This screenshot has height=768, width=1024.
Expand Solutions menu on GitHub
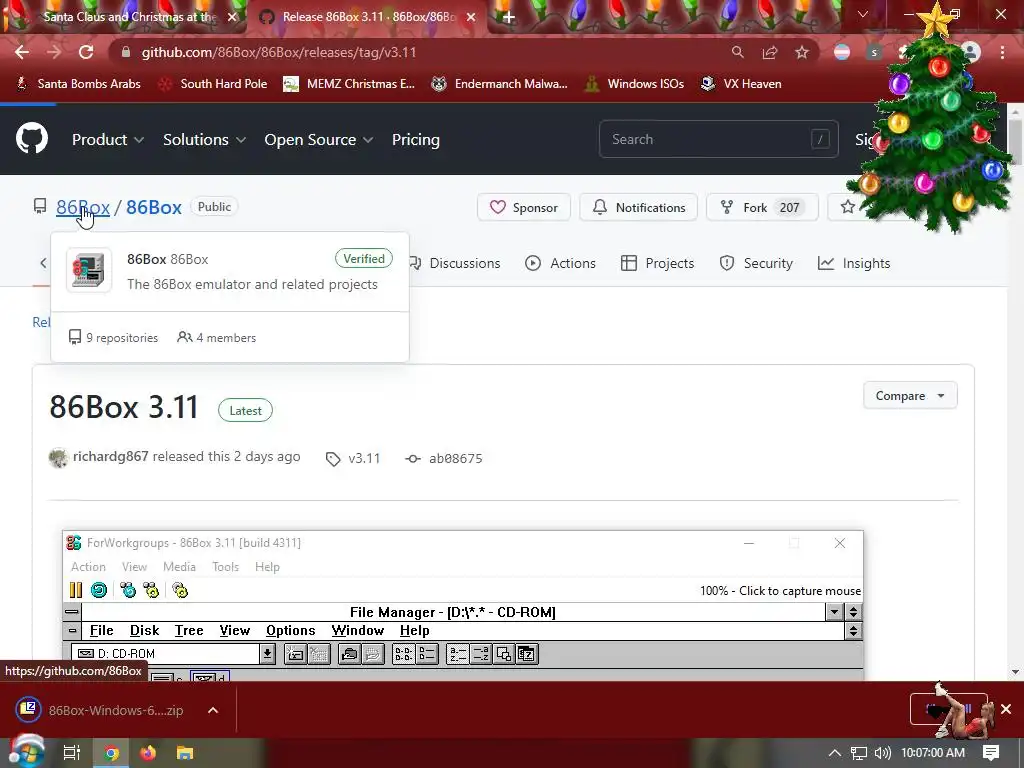coord(204,140)
